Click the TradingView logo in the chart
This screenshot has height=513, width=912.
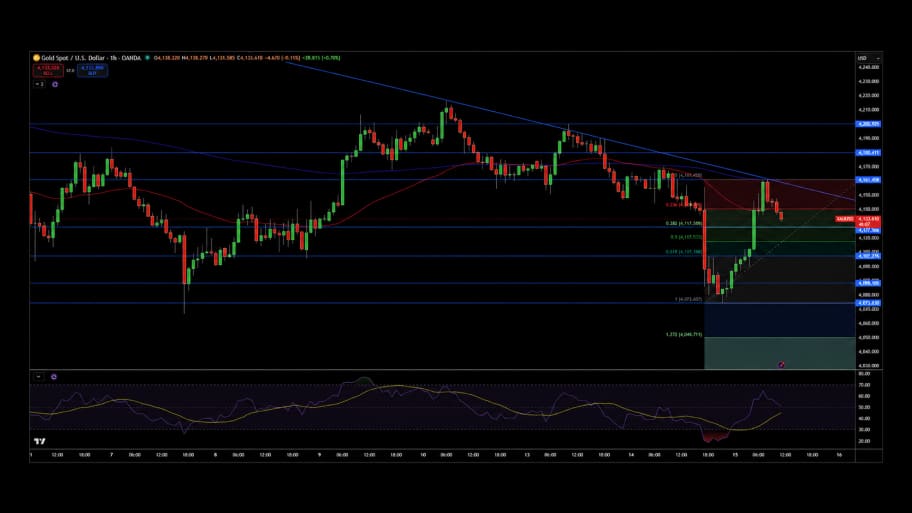click(x=40, y=441)
